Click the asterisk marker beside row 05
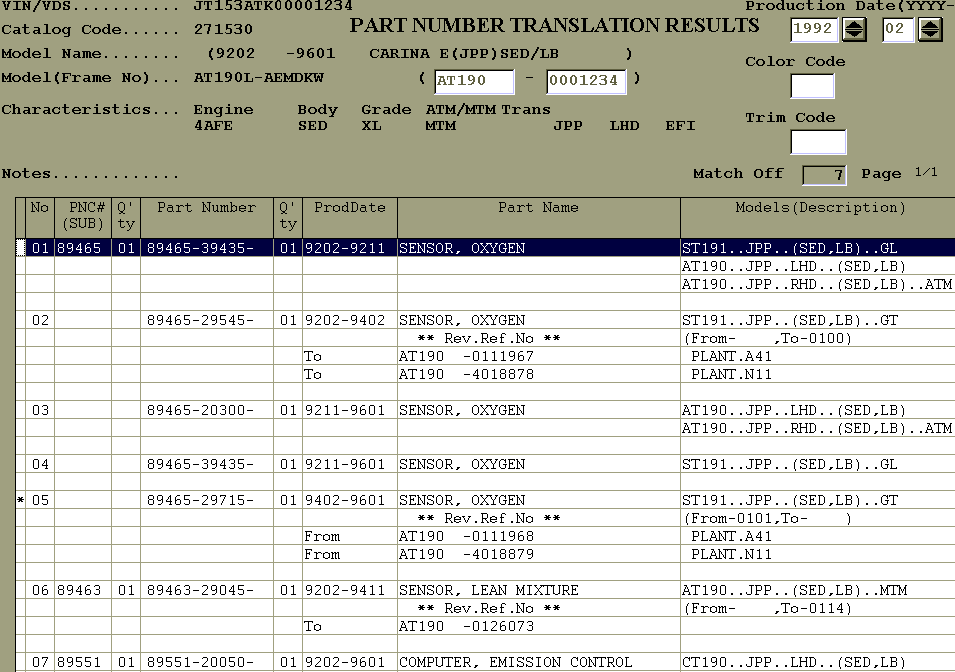 [x=21, y=500]
